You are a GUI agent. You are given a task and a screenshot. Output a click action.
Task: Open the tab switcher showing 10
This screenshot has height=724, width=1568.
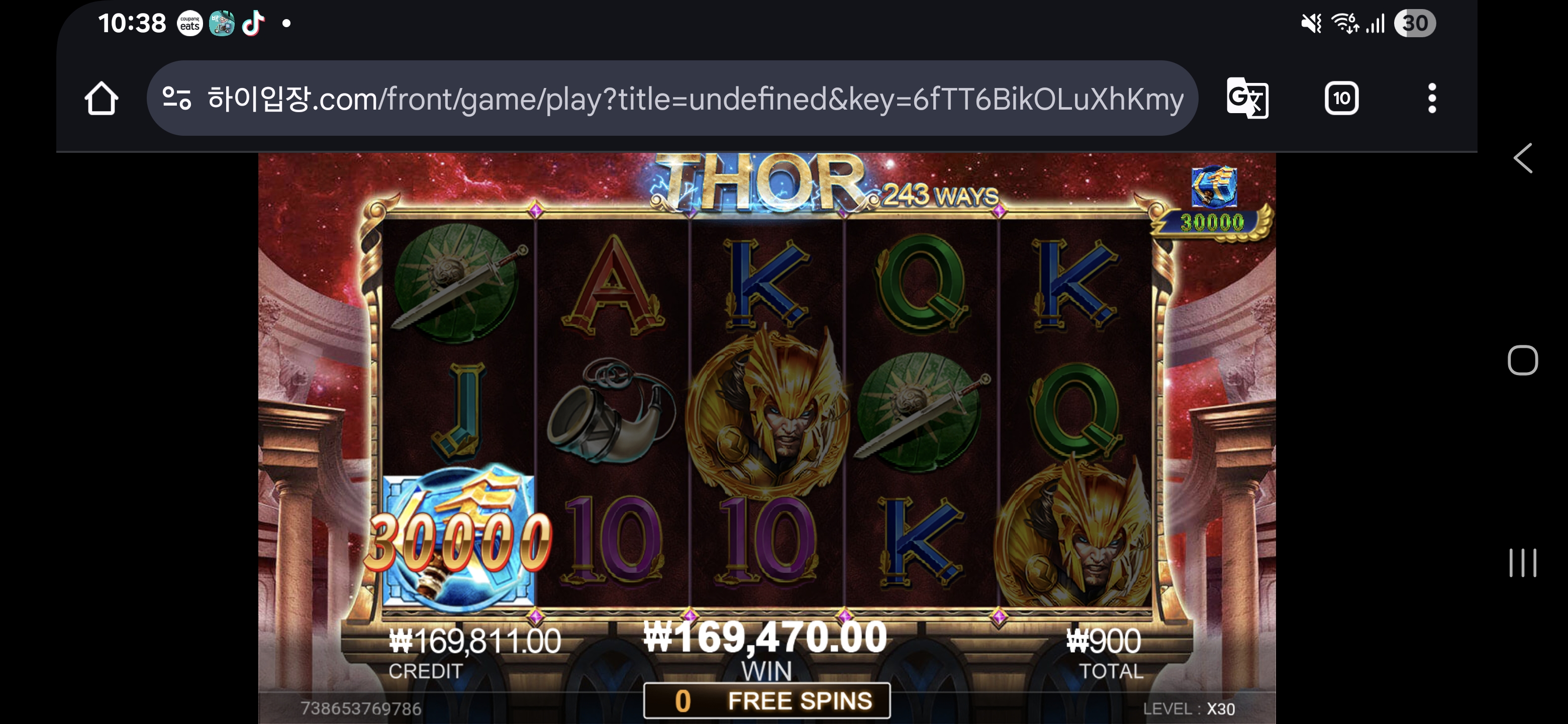point(1341,98)
